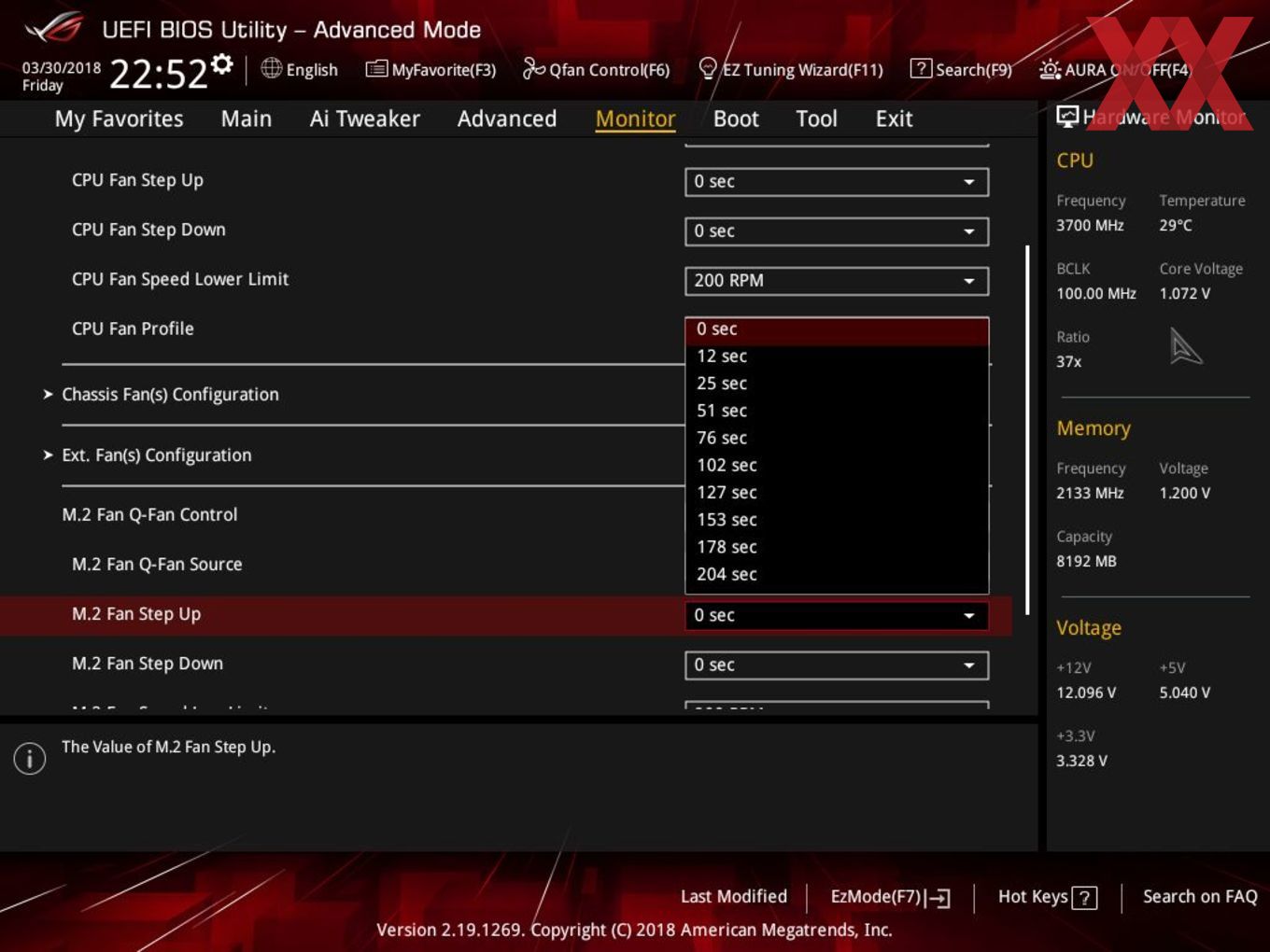This screenshot has width=1270, height=952.
Task: Click the +12V voltage 12.096 V value
Action: click(x=1086, y=693)
